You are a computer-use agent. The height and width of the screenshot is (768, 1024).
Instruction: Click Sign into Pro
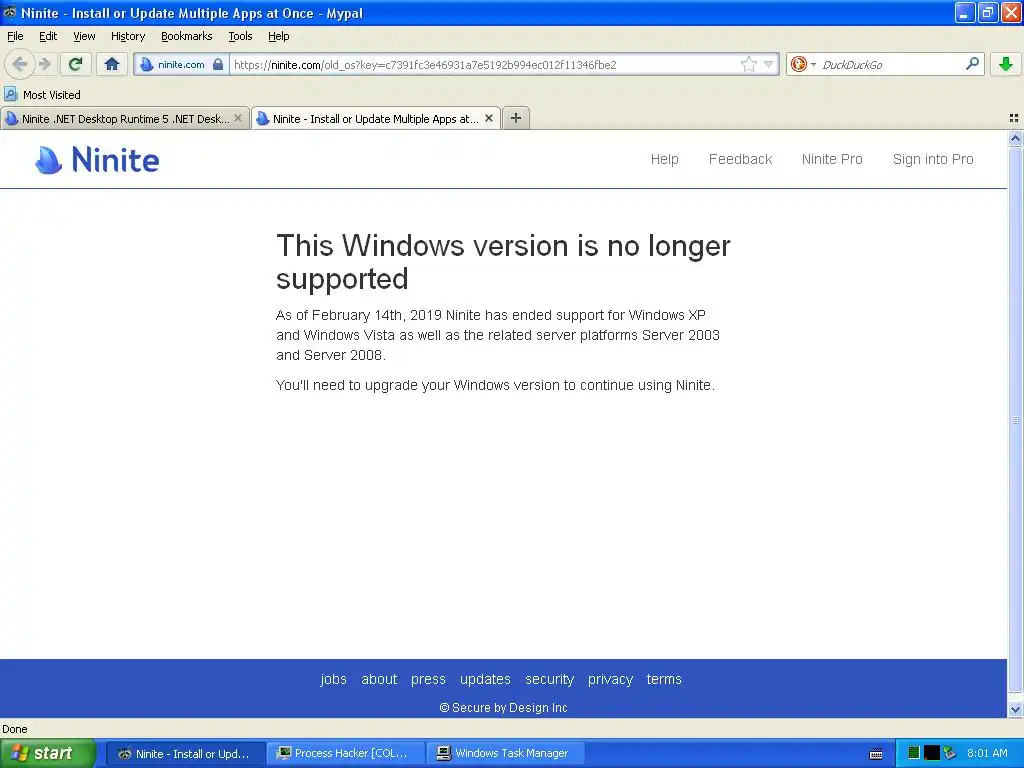coord(933,159)
